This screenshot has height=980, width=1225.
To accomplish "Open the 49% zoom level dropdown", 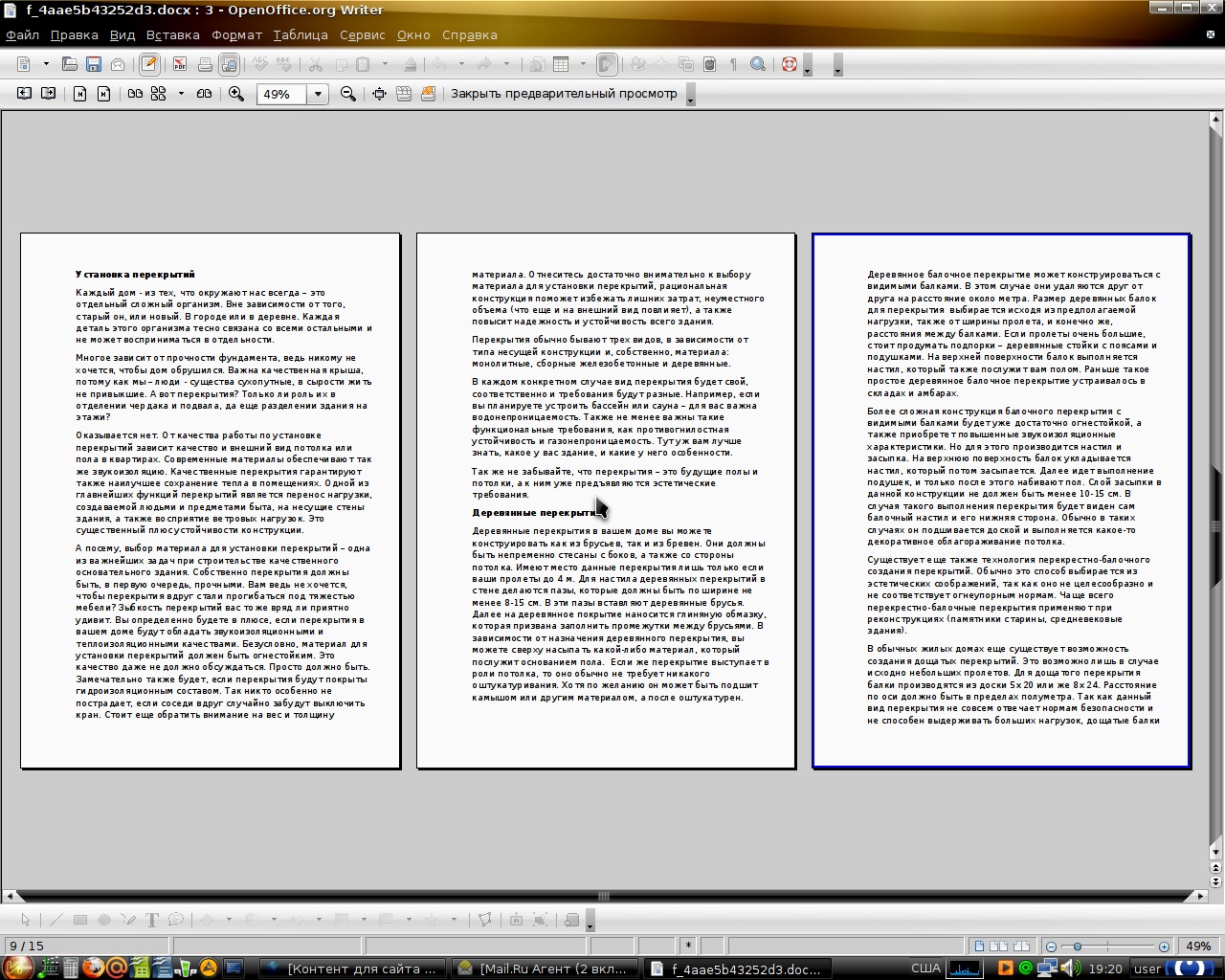I will coord(318,95).
